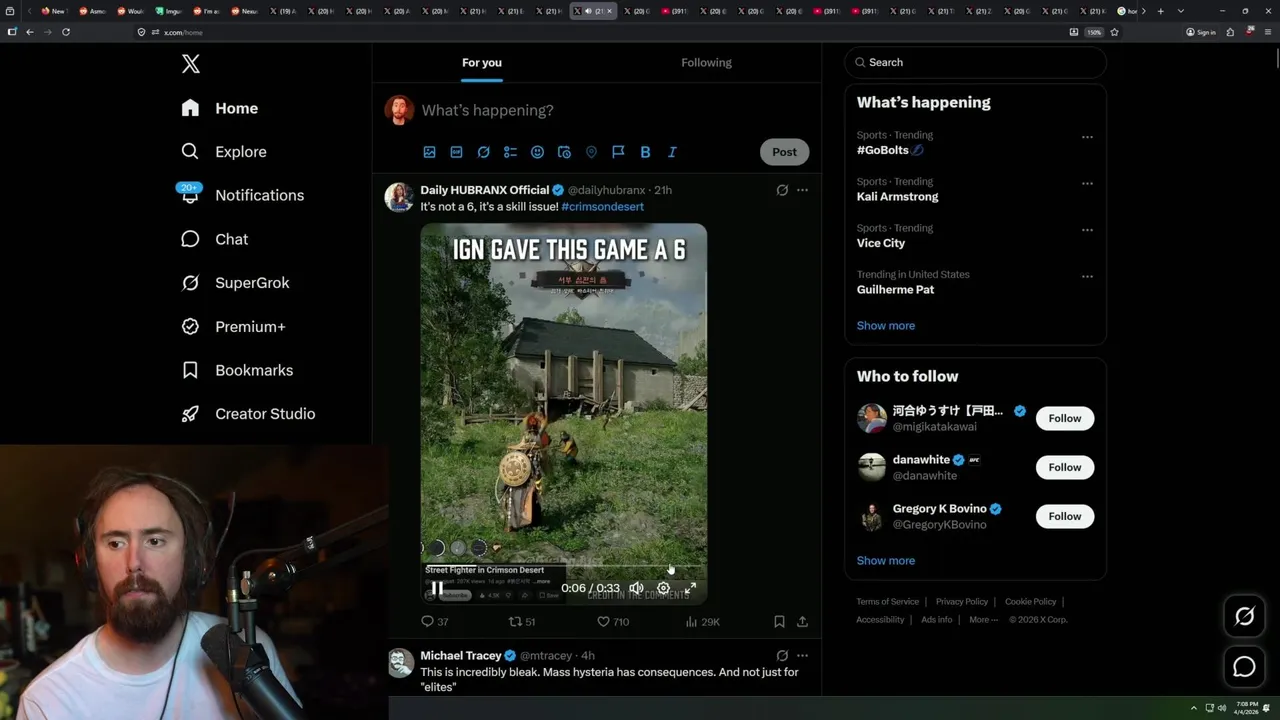This screenshot has height=720, width=1280.
Task: Toggle bold formatting in composer
Action: (645, 152)
